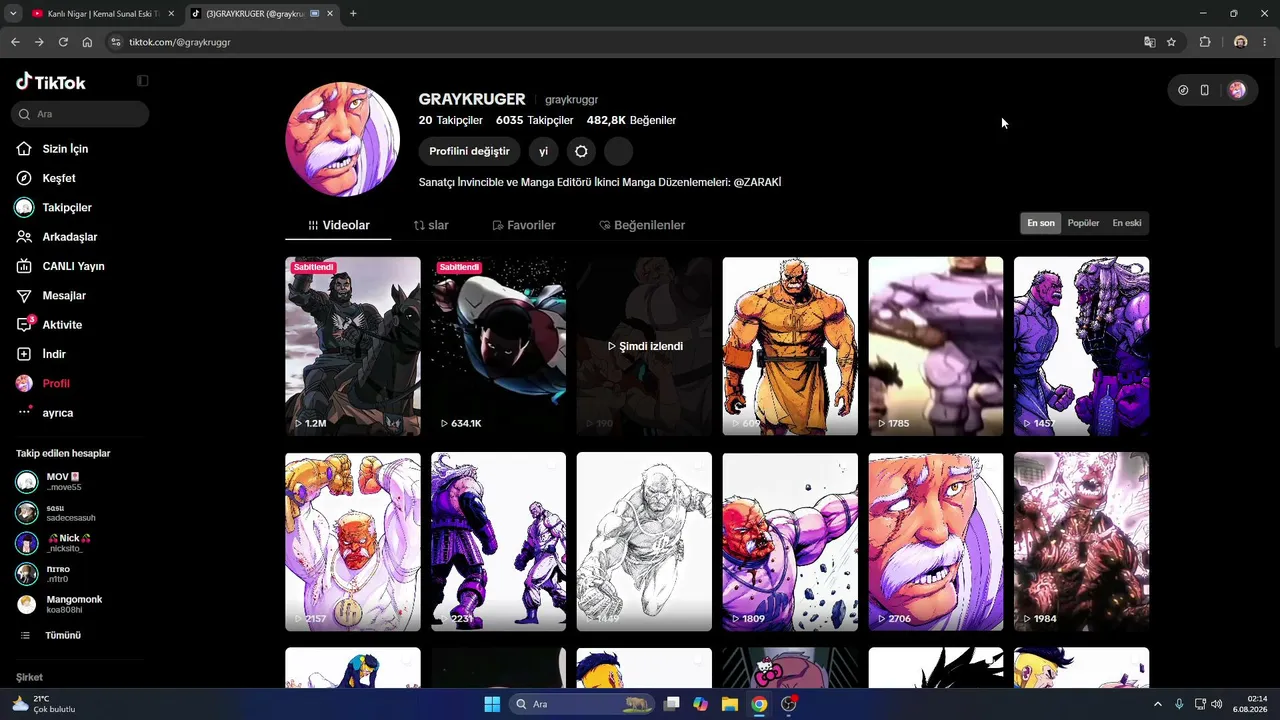The width and height of the screenshot is (1280, 720).
Task: Collapse the TikTok sidebar panel icon
Action: [x=143, y=81]
